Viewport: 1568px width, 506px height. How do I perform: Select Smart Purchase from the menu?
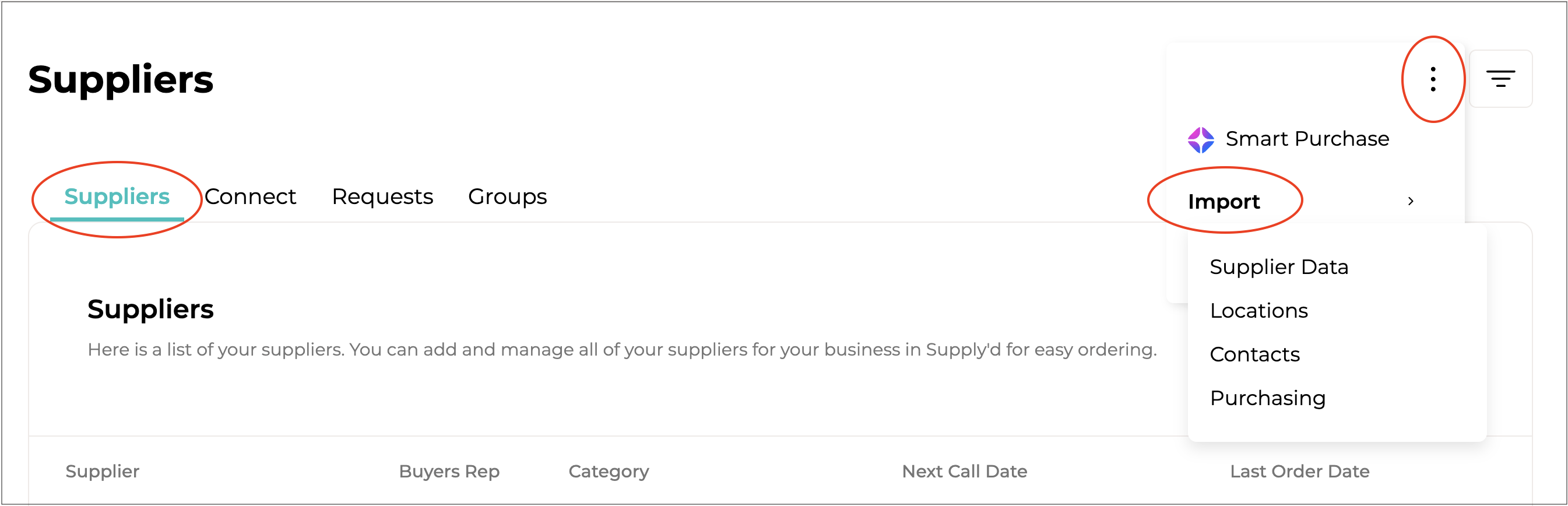1307,139
